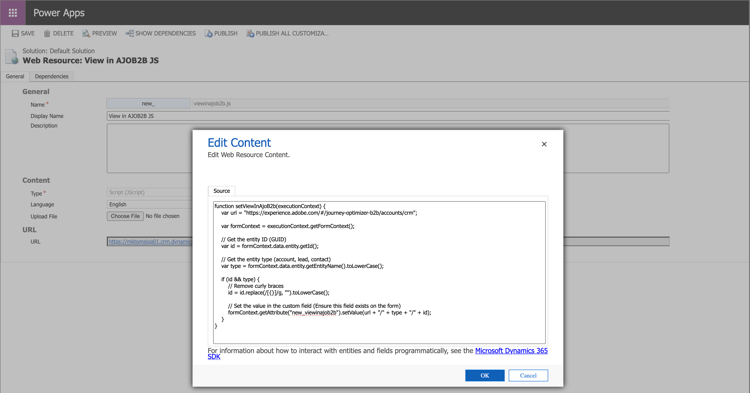Select the Source tab in Edit Content

[221, 191]
